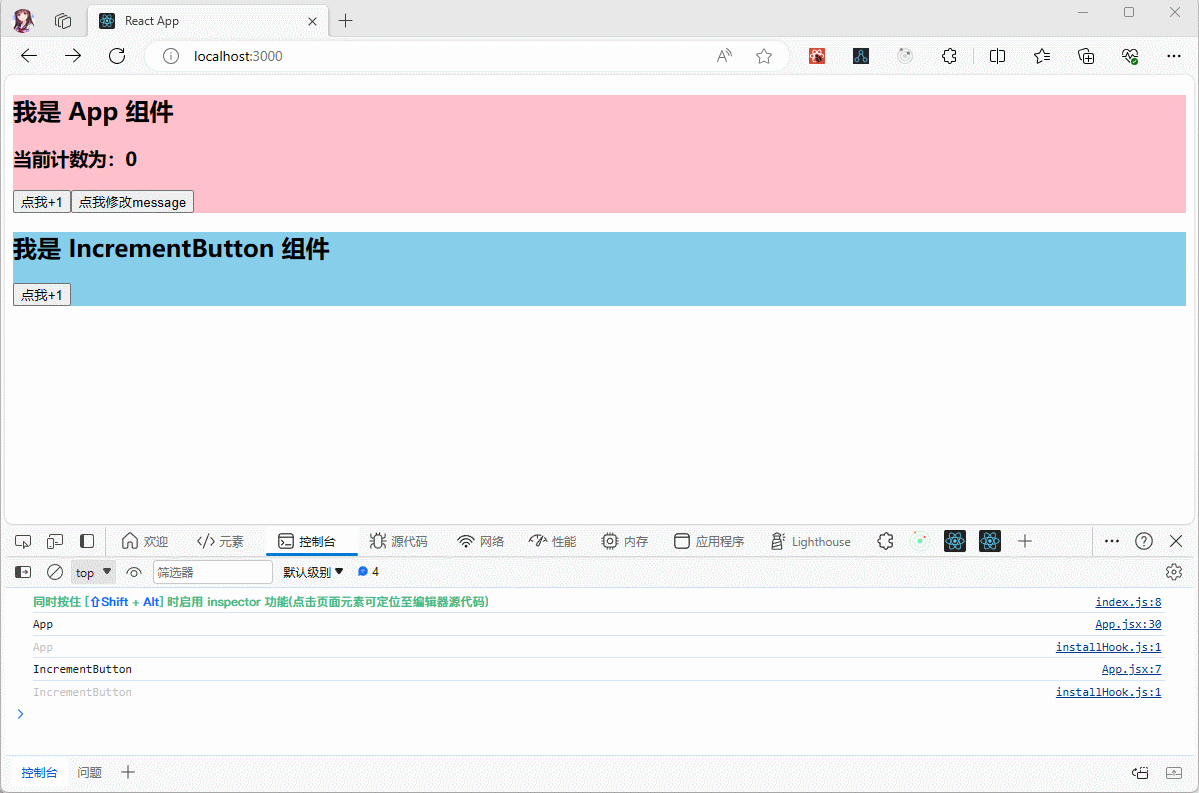Image resolution: width=1199 pixels, height=793 pixels.
Task: Open DevTools more options ellipsis menu
Action: (1111, 541)
